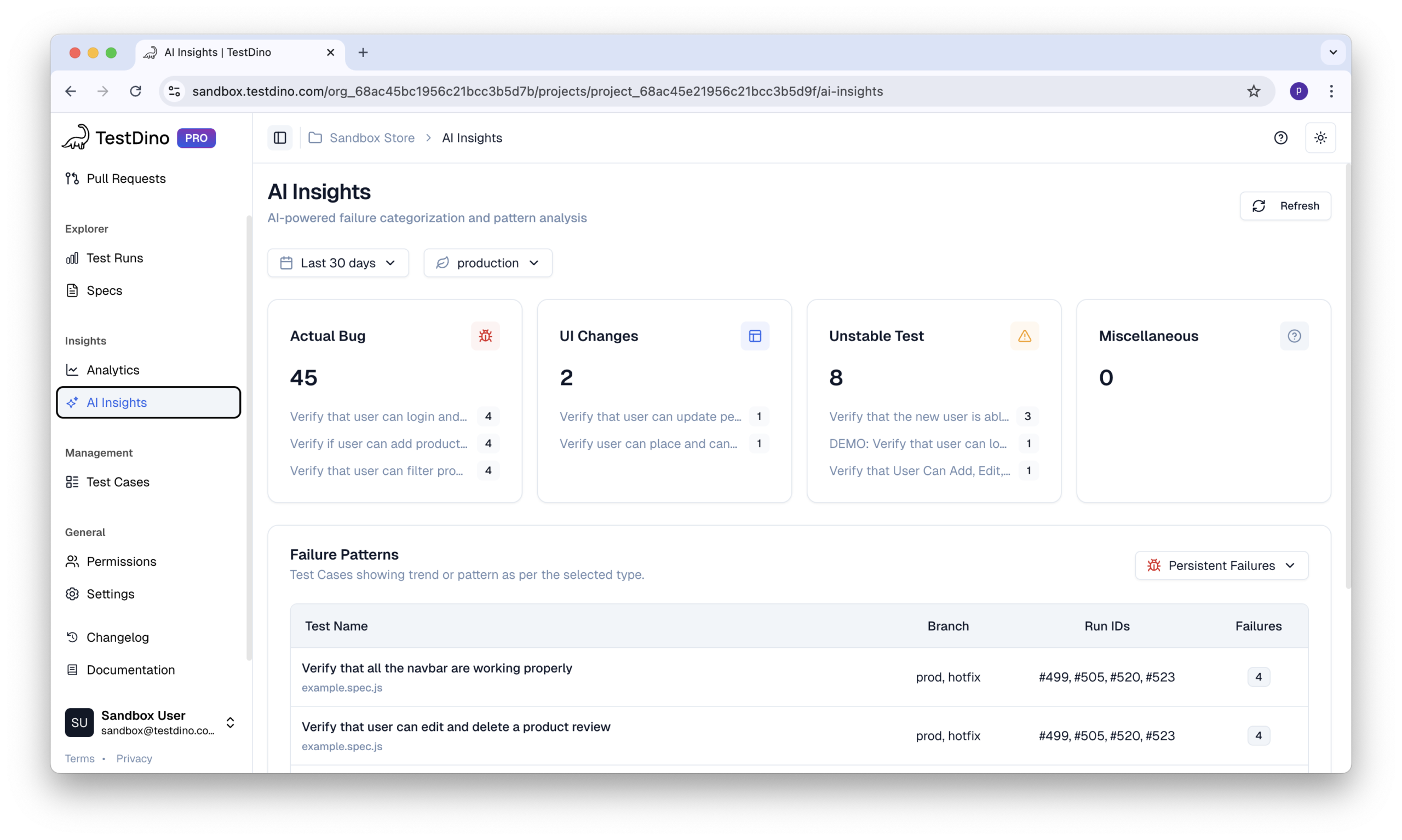Toggle the sidebar collapse icon
Image resolution: width=1402 pixels, height=840 pixels.
point(280,137)
